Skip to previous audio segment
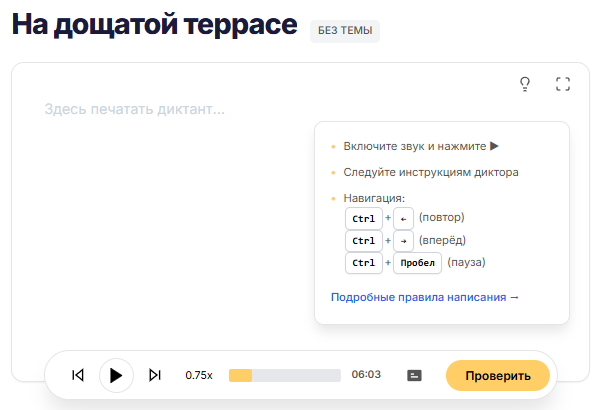The image size is (599, 410). pos(78,375)
